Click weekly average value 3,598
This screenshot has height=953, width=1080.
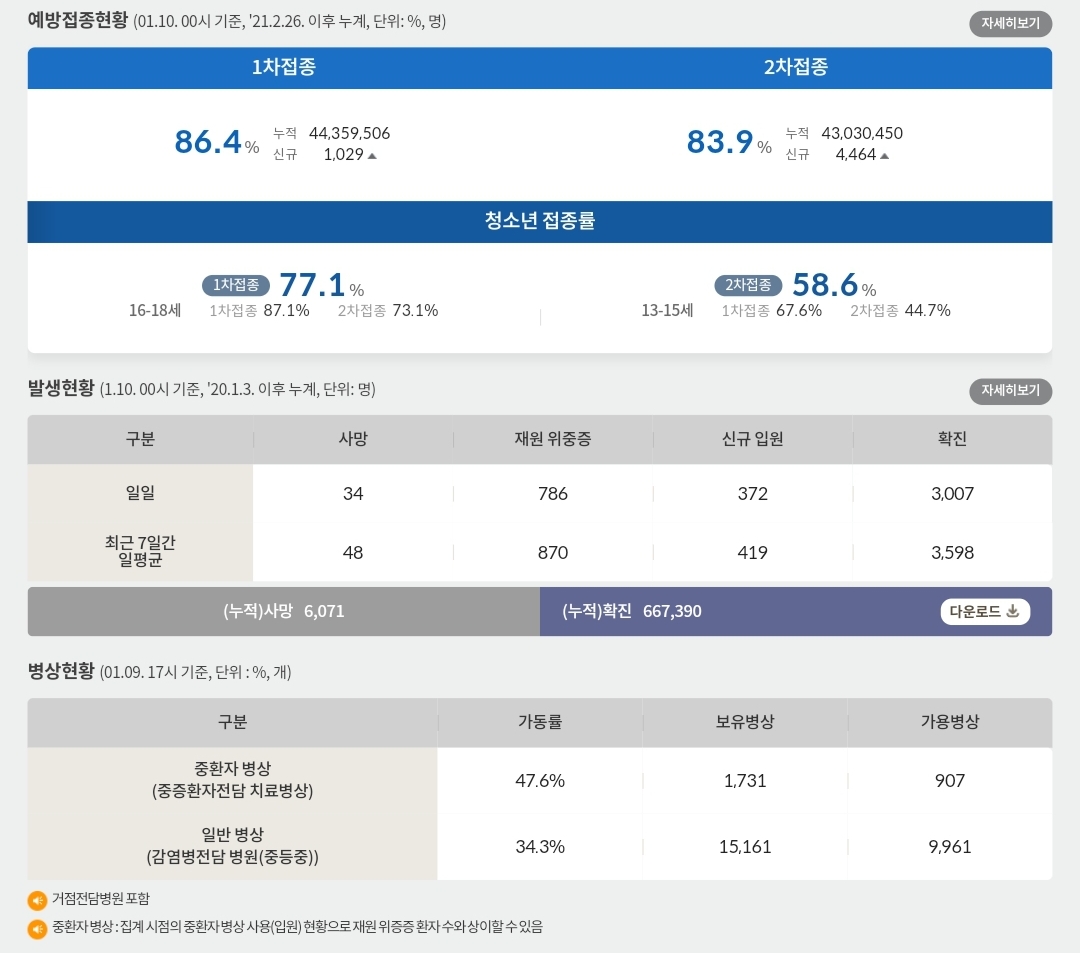tap(953, 553)
